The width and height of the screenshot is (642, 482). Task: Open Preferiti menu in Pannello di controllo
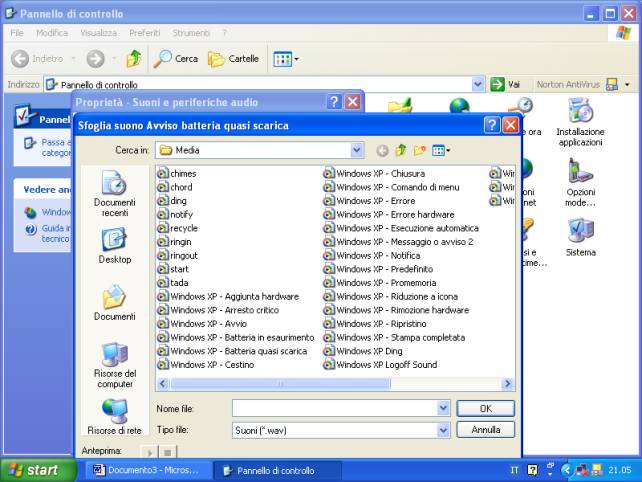click(x=145, y=33)
